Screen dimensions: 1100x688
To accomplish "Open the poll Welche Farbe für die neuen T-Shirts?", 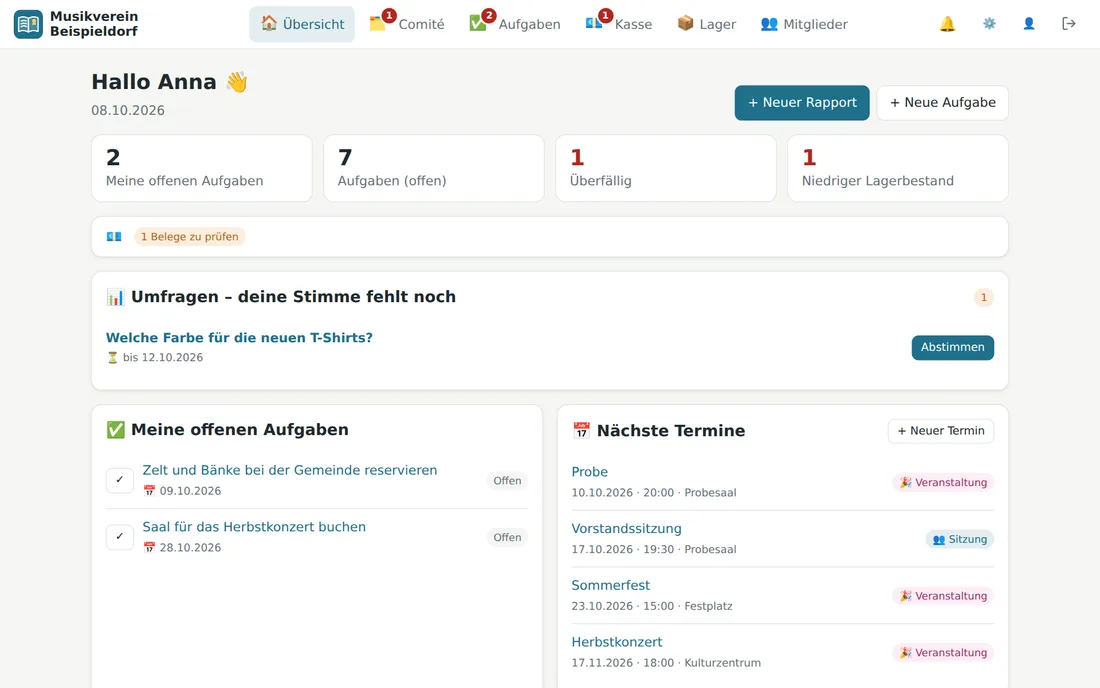I will coord(239,337).
